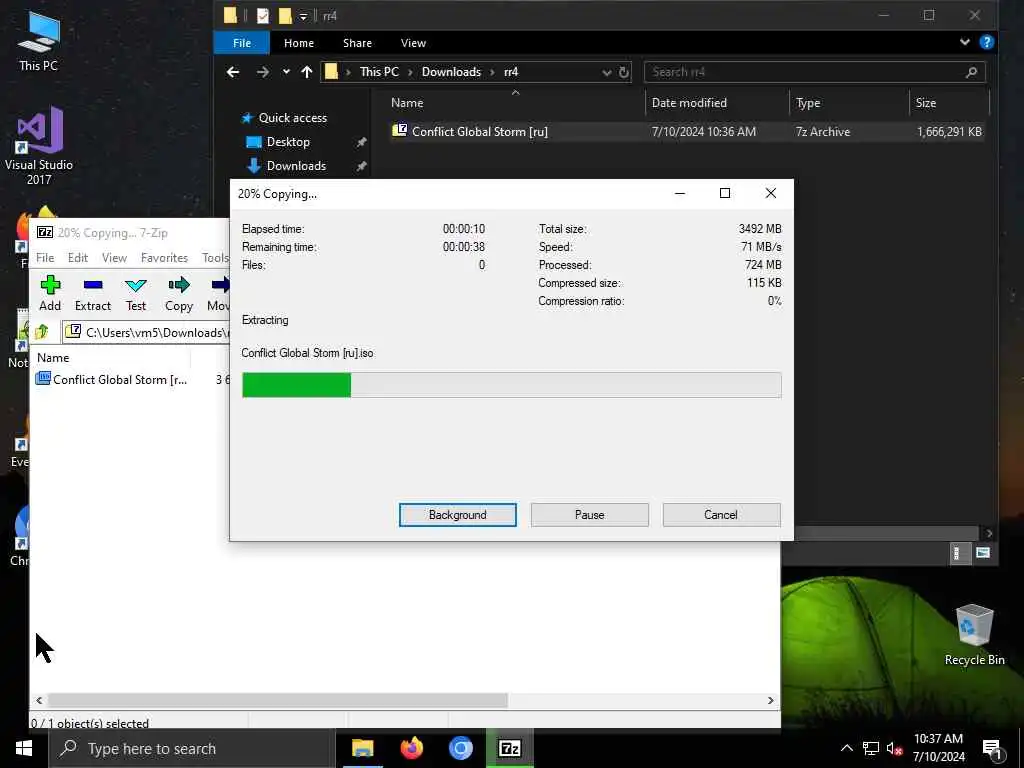Open Quick Access Toolbar customize dropdown

303,16
